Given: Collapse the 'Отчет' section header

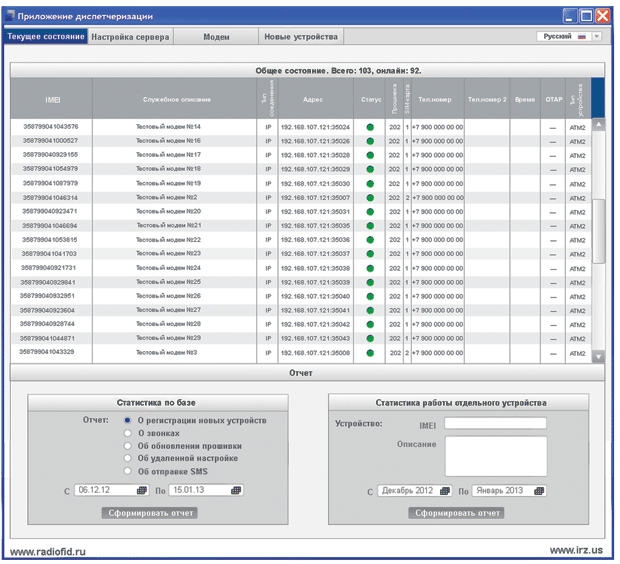Looking at the screenshot, I should pos(307,373).
